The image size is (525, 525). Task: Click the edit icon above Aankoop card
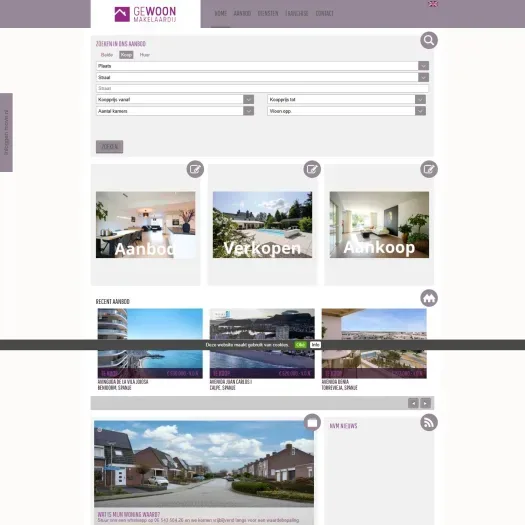pyautogui.click(x=429, y=169)
